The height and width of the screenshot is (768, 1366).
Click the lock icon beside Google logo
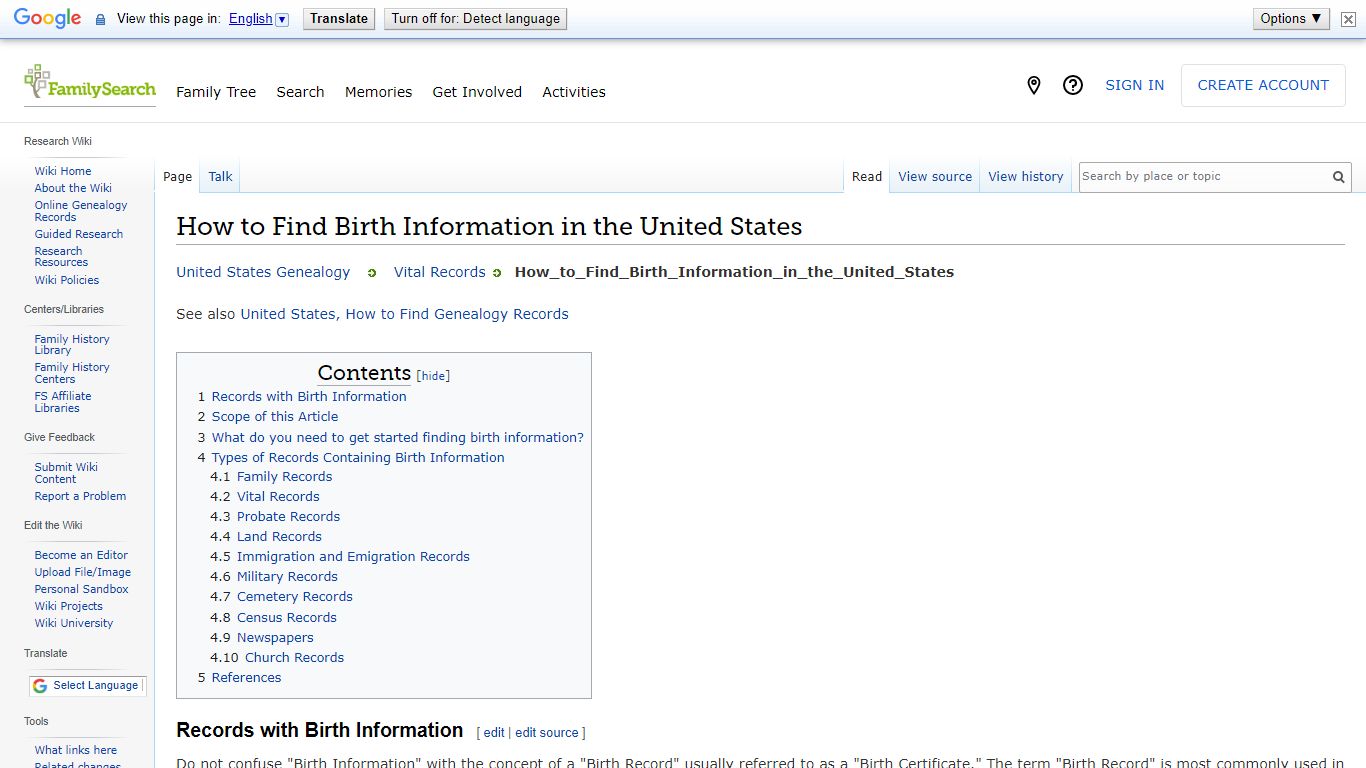pyautogui.click(x=100, y=19)
